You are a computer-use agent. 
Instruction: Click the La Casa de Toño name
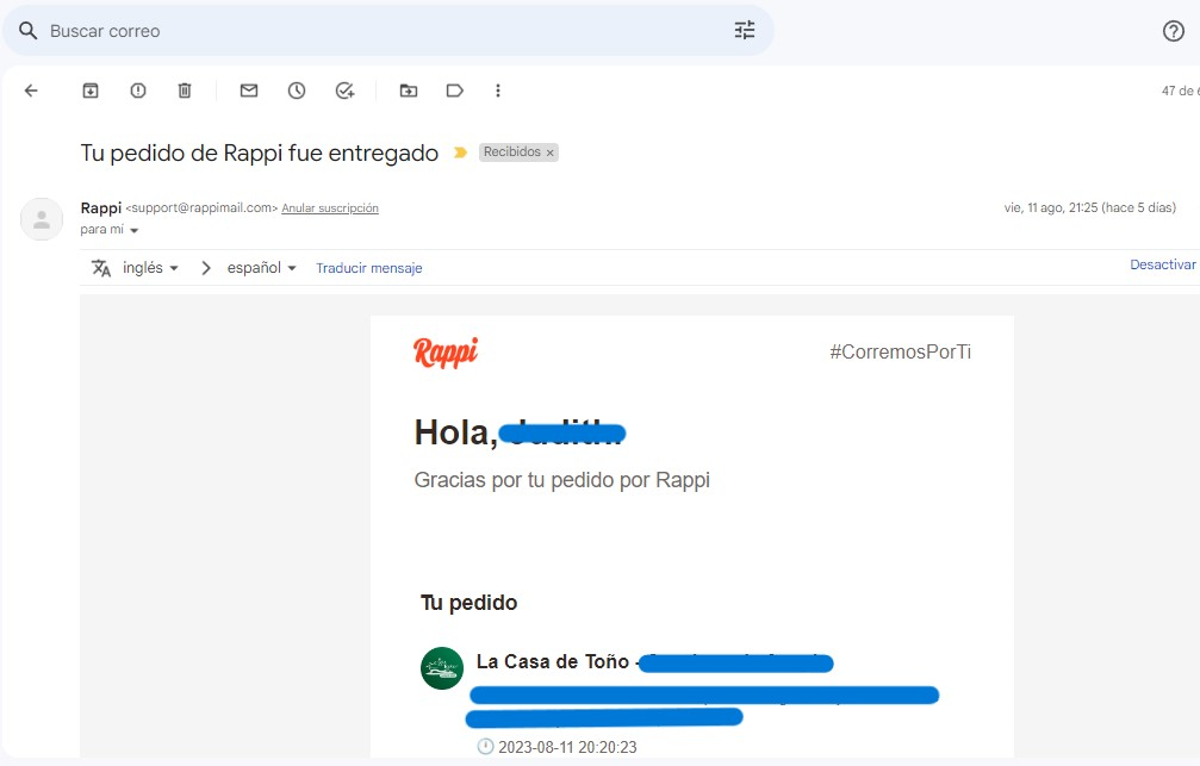[553, 662]
